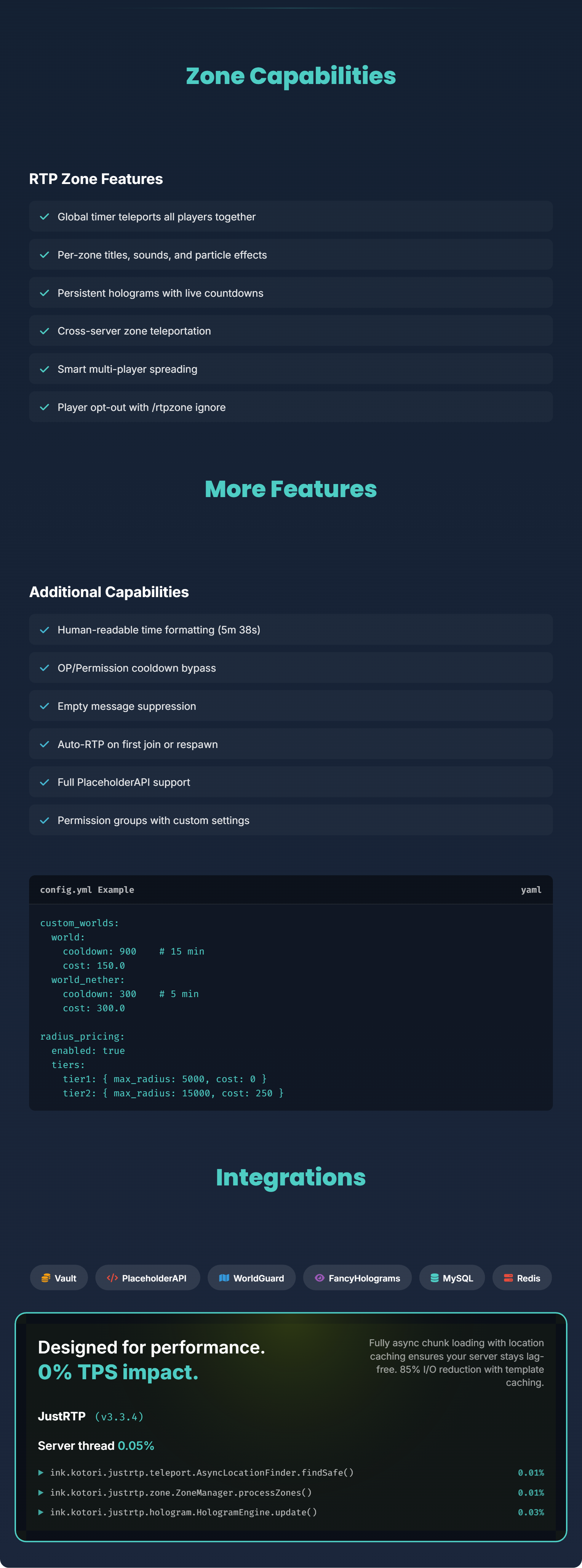Click the config.yml Example code header

coord(87,889)
